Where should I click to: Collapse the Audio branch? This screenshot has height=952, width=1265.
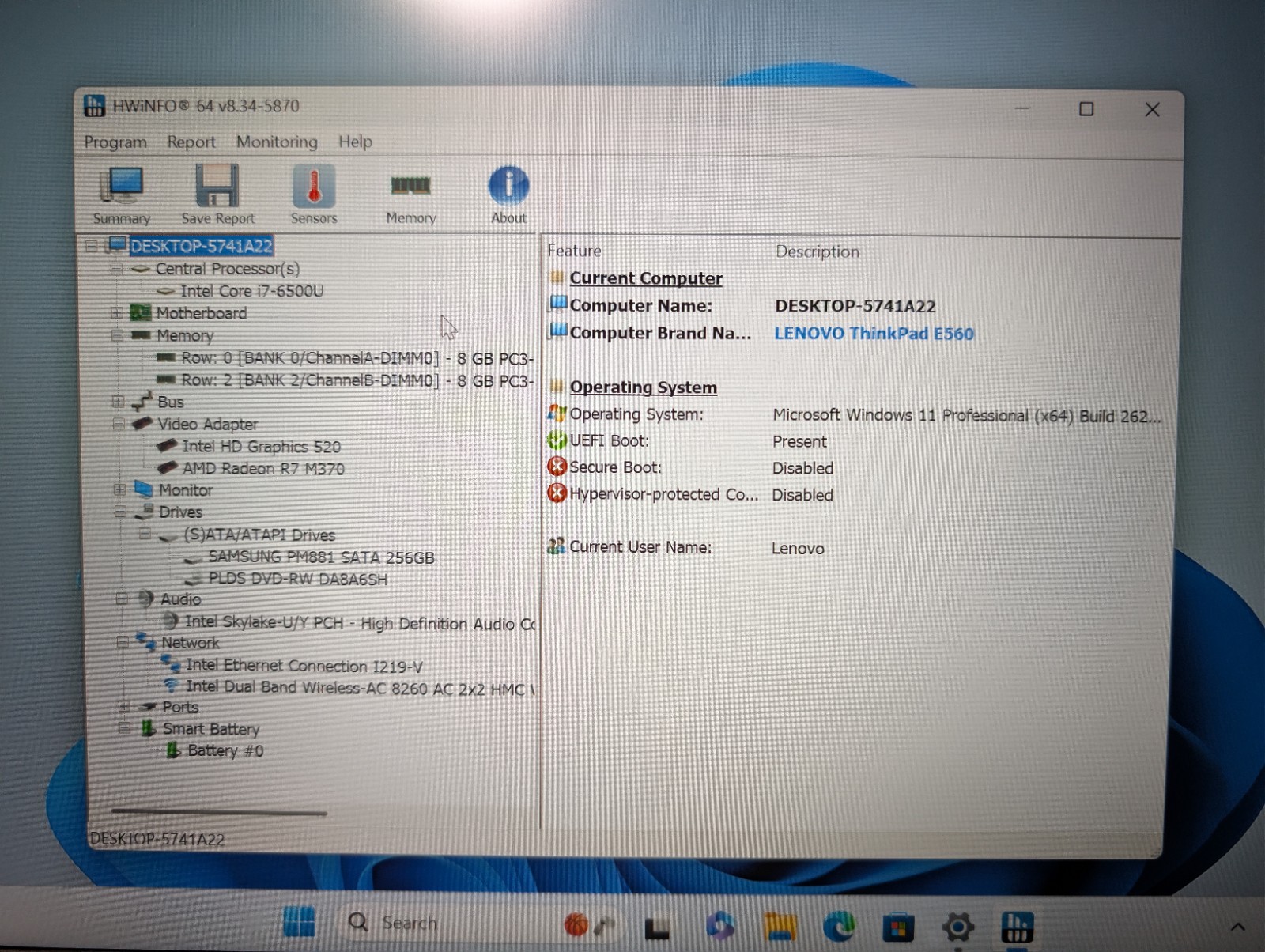(x=121, y=599)
